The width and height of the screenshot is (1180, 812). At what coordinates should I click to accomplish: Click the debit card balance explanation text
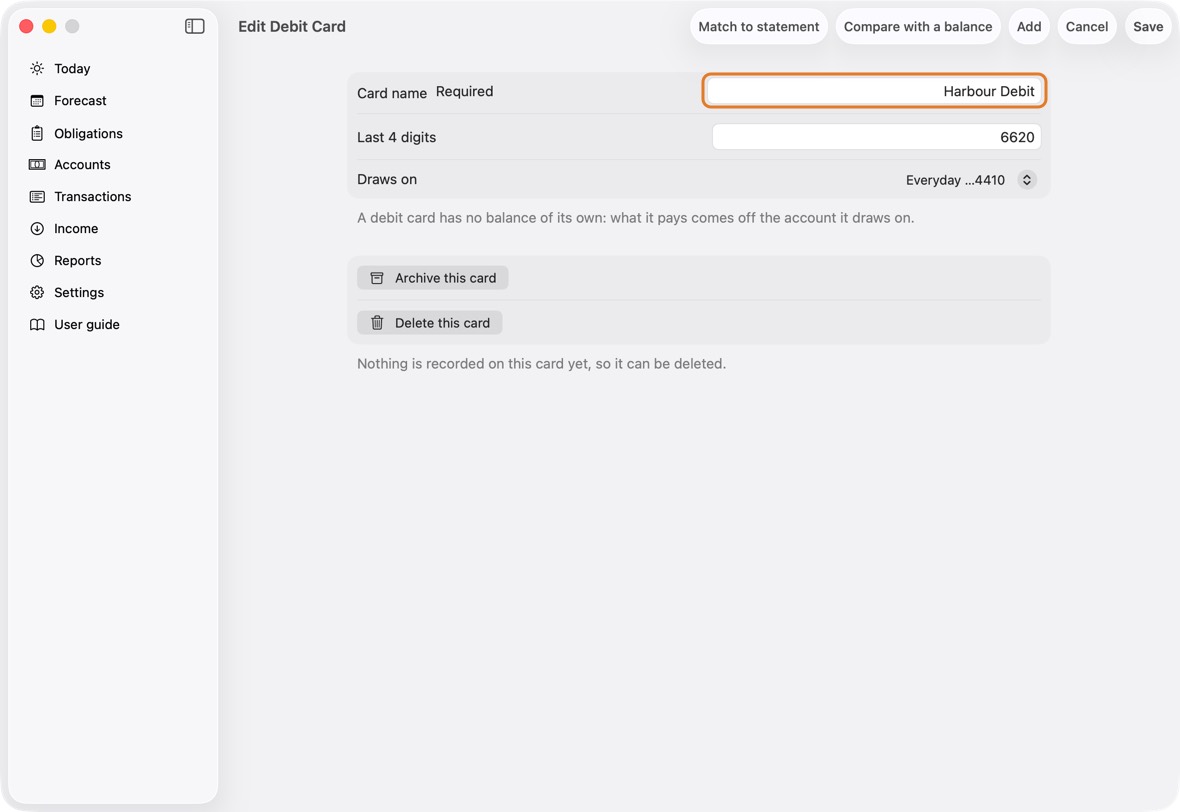point(635,217)
